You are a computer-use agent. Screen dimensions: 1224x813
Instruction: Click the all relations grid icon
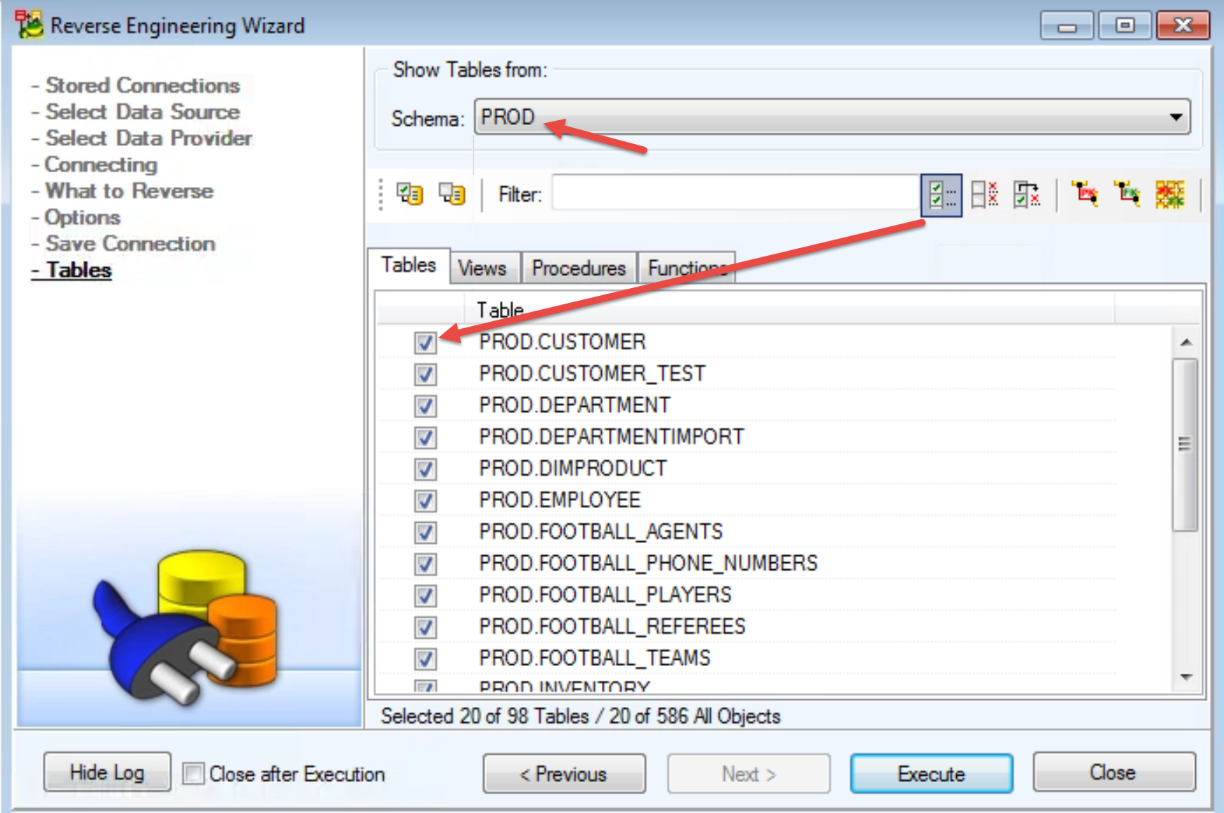(1170, 195)
